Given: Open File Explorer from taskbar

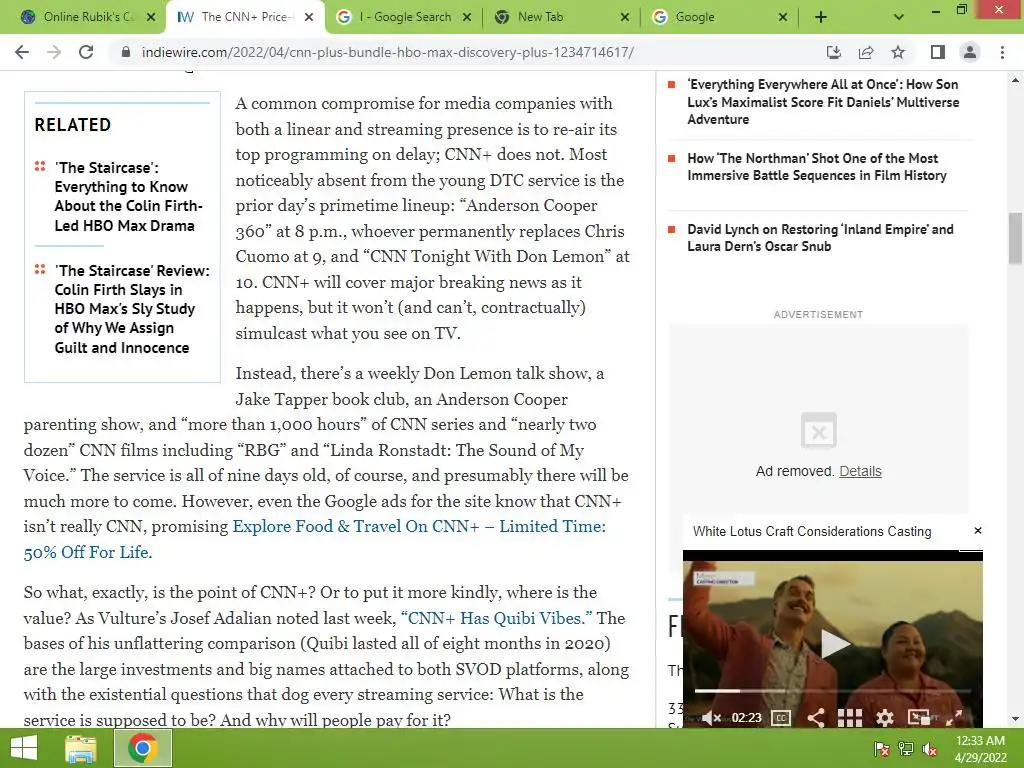Looking at the screenshot, I should point(81,748).
